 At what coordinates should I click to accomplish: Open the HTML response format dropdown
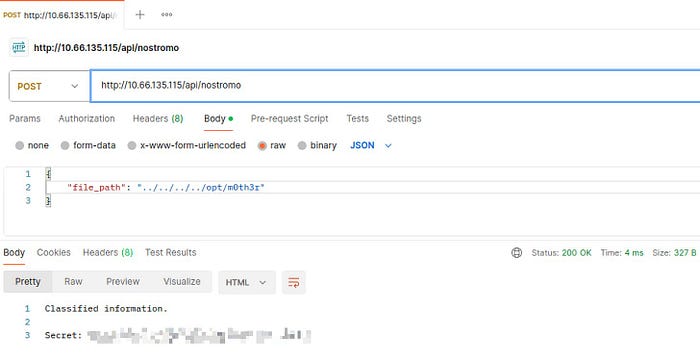[246, 282]
